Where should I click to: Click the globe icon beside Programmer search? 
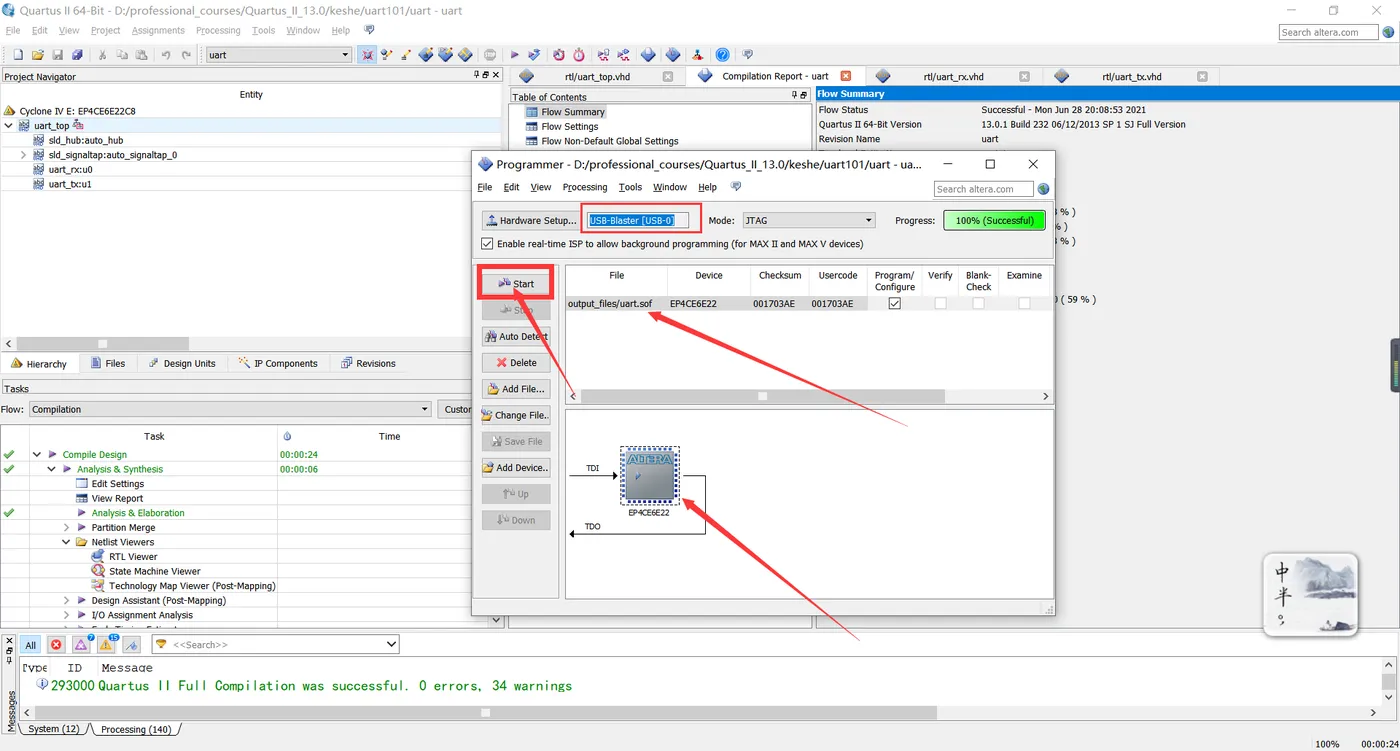1044,188
